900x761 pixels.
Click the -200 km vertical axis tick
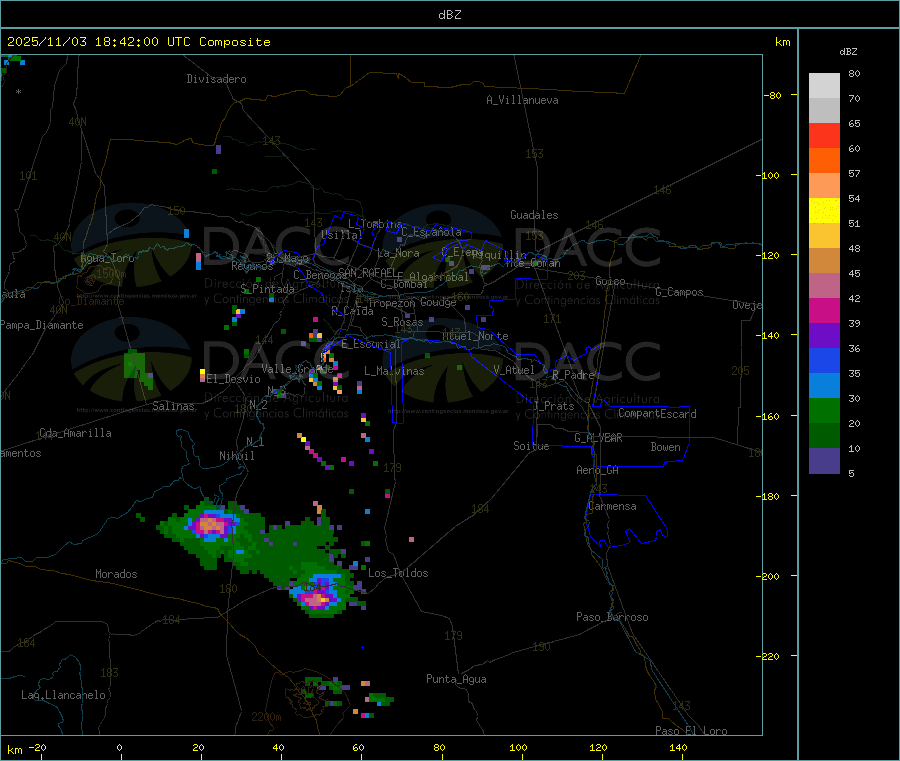coord(767,576)
